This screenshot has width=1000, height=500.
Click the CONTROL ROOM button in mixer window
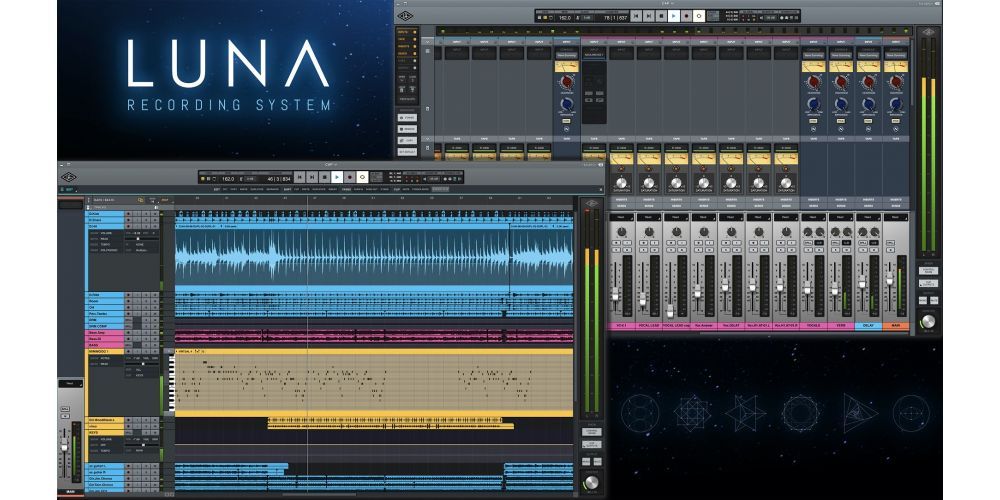928,270
